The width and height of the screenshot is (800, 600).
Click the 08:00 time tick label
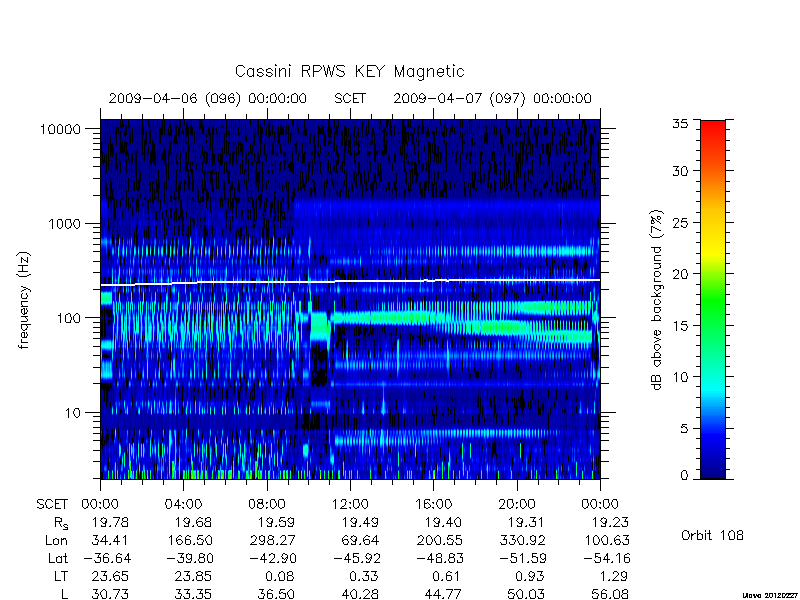coord(267,505)
